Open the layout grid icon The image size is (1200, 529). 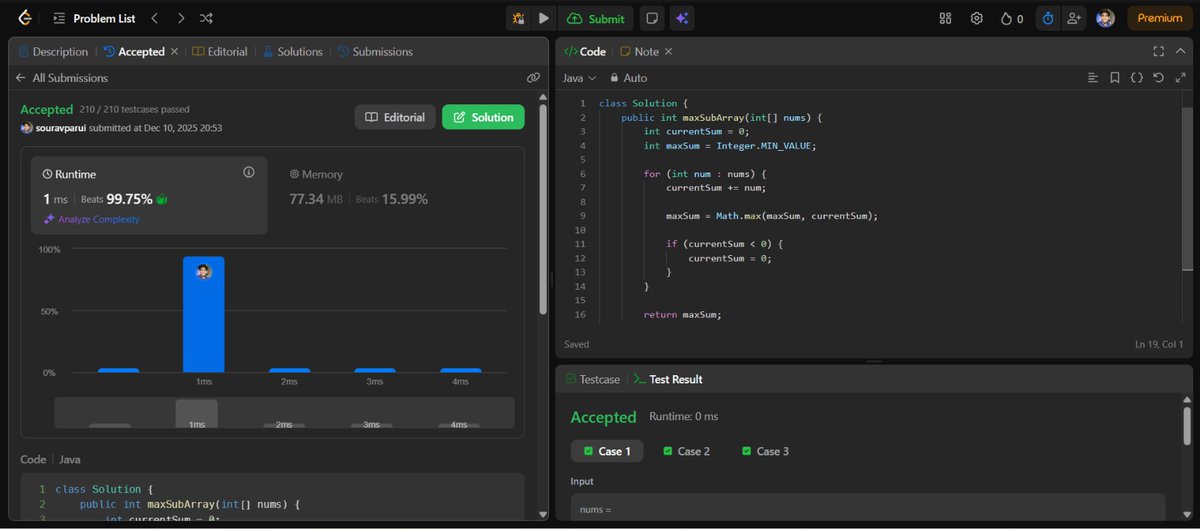coord(946,18)
